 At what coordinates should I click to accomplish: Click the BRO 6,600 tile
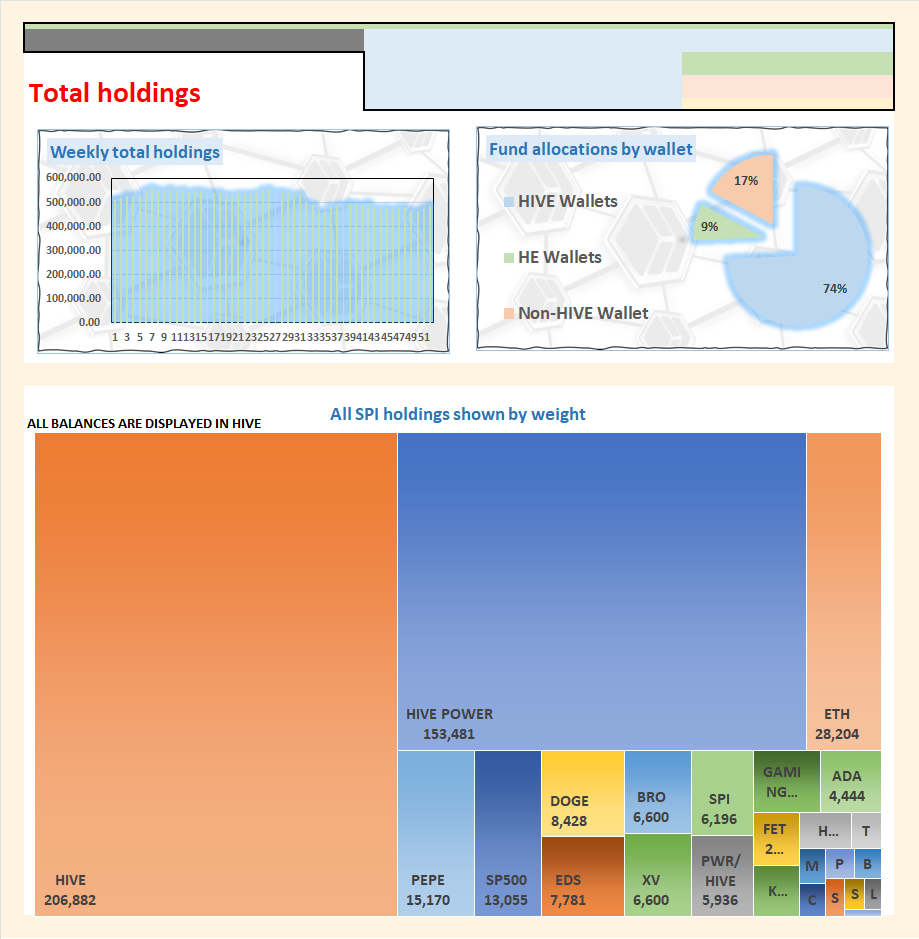click(657, 792)
